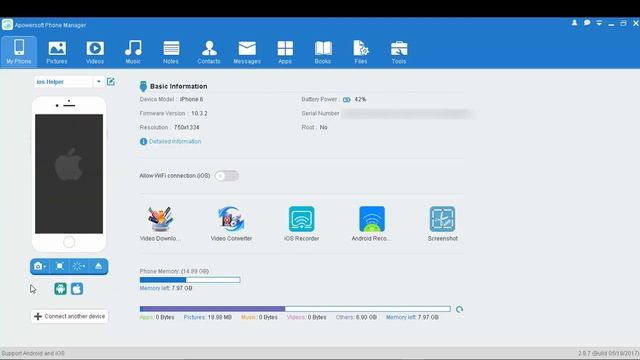
Task: Click the Resolution 750x1334 value
Action: coord(187,127)
